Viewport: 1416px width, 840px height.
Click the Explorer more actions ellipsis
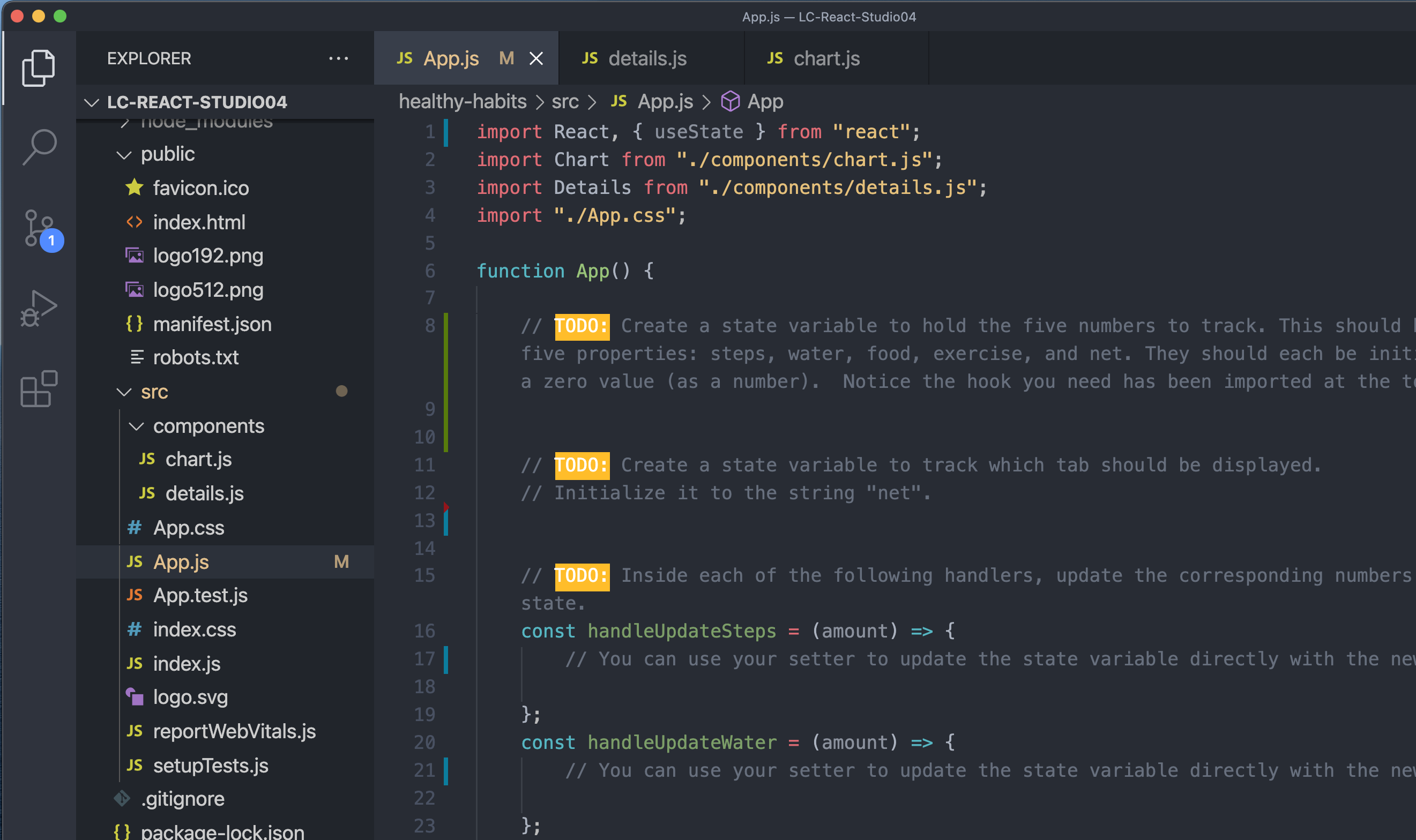[x=338, y=58]
